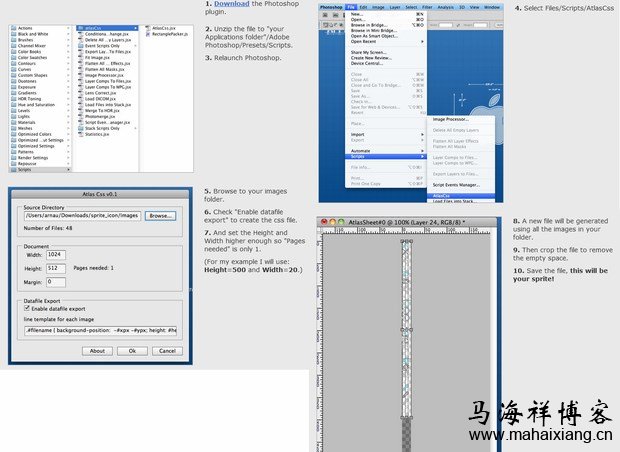Click the Width field showing 1024
620x452 pixels.
pos(56,255)
